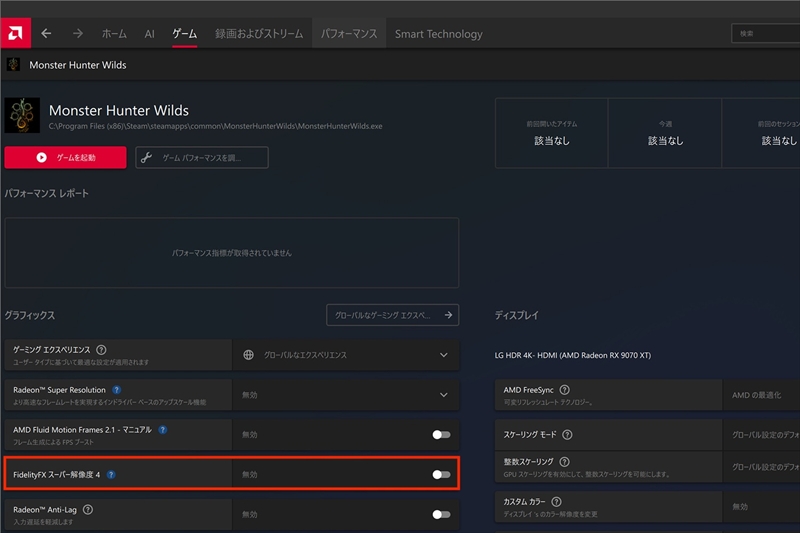800x533 pixels.
Task: Open help for Radeon Super Resolution
Action: coord(117,390)
